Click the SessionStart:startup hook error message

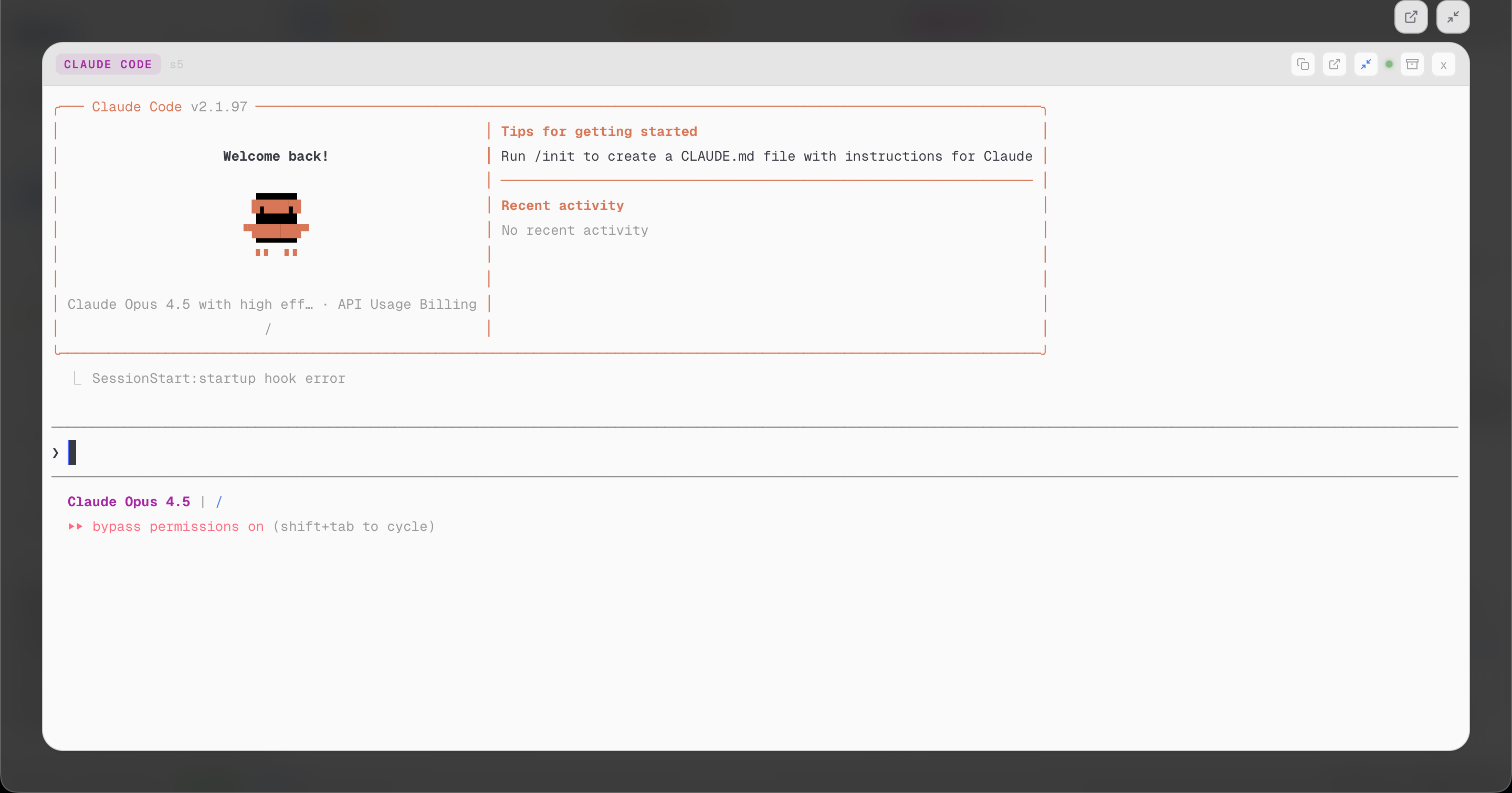[x=218, y=379]
